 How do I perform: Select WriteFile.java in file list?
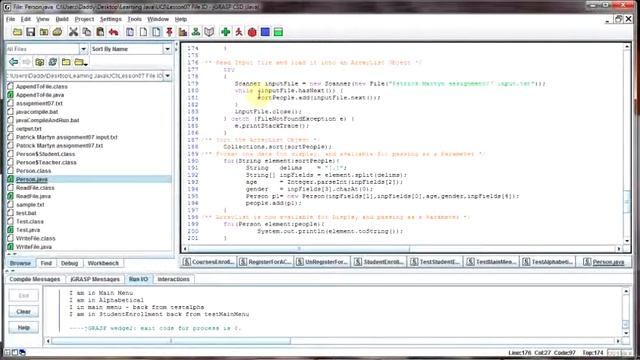tap(34, 247)
